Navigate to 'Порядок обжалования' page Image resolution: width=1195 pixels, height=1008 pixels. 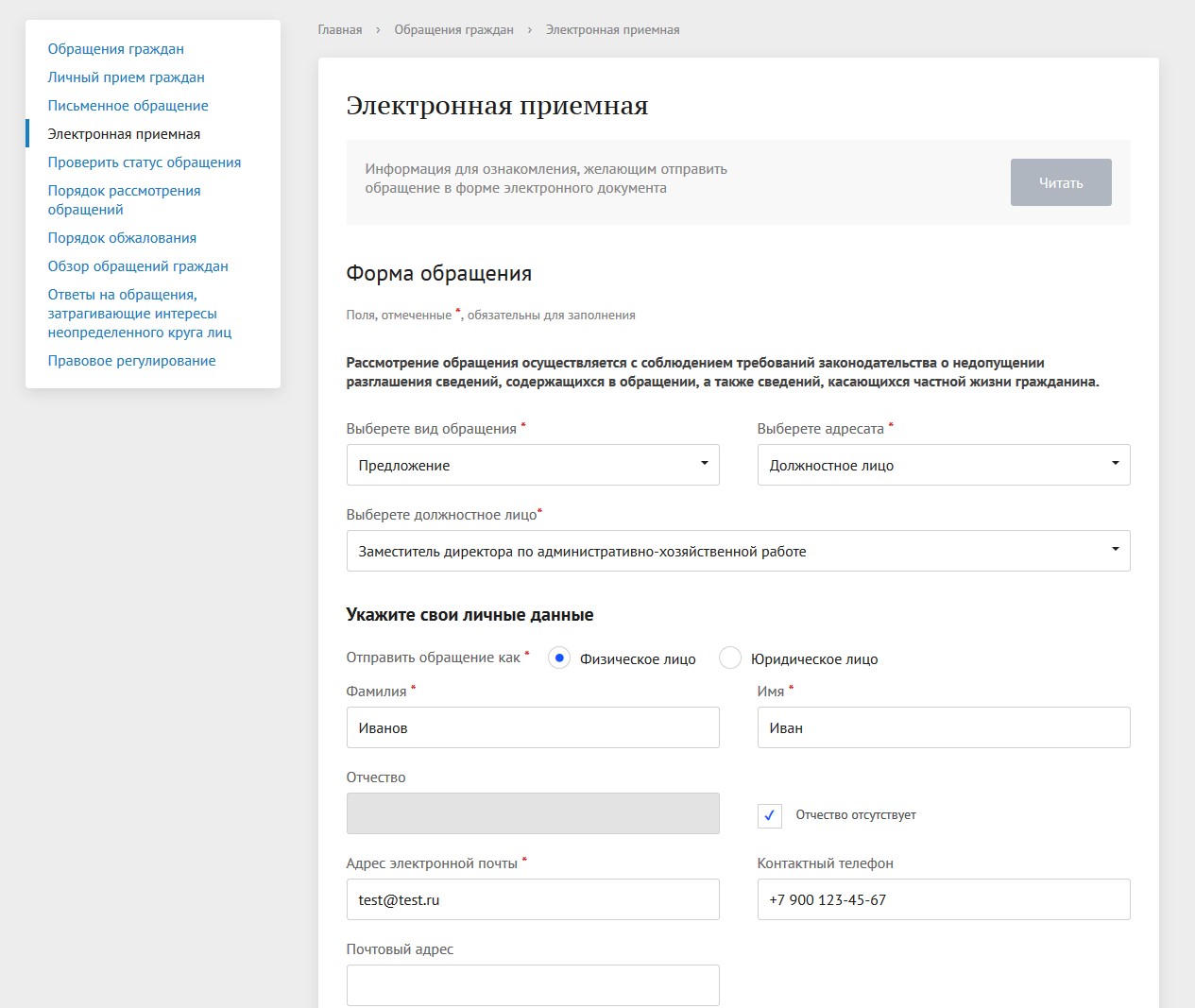(x=123, y=238)
